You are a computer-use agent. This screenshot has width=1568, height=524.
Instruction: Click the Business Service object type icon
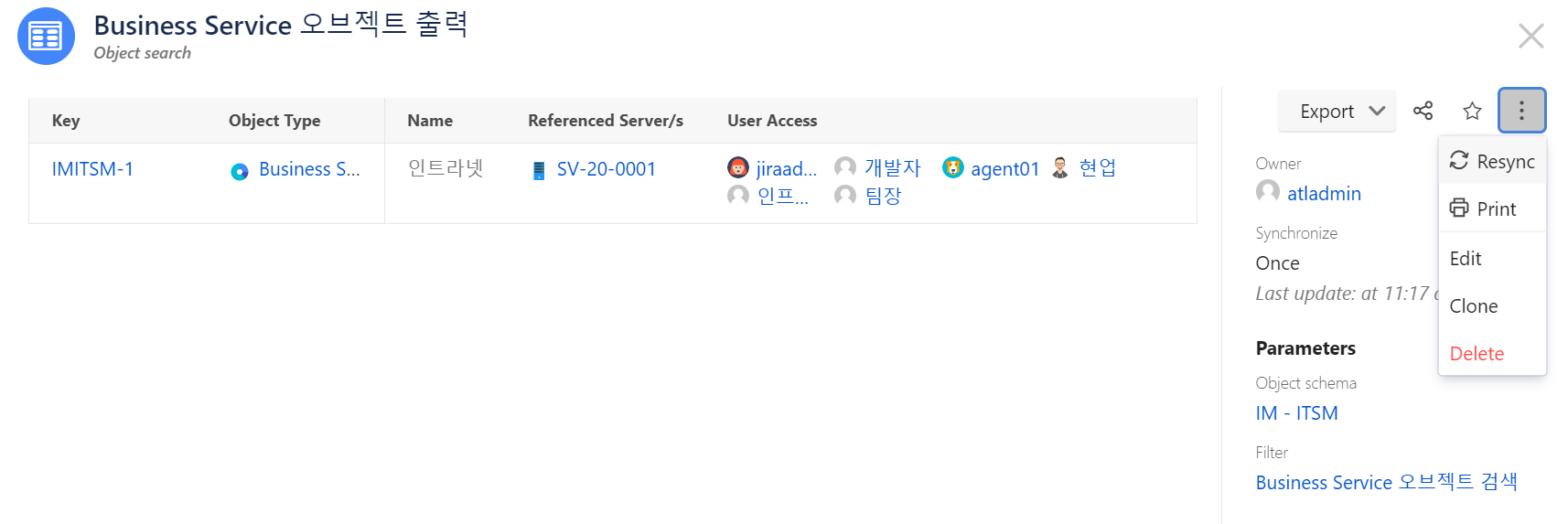point(240,171)
